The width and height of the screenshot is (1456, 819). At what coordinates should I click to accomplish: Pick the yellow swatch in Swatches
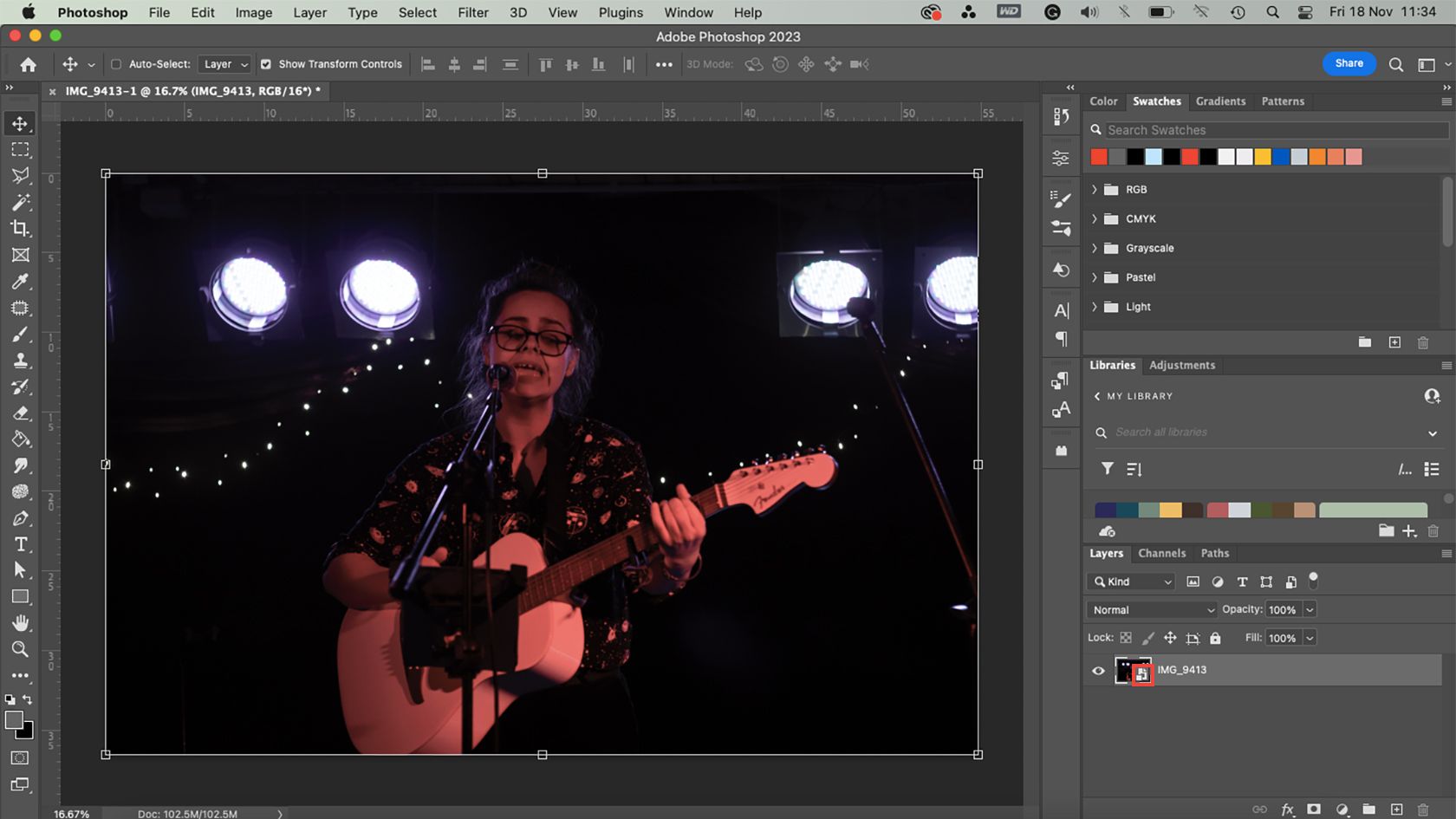(x=1263, y=157)
